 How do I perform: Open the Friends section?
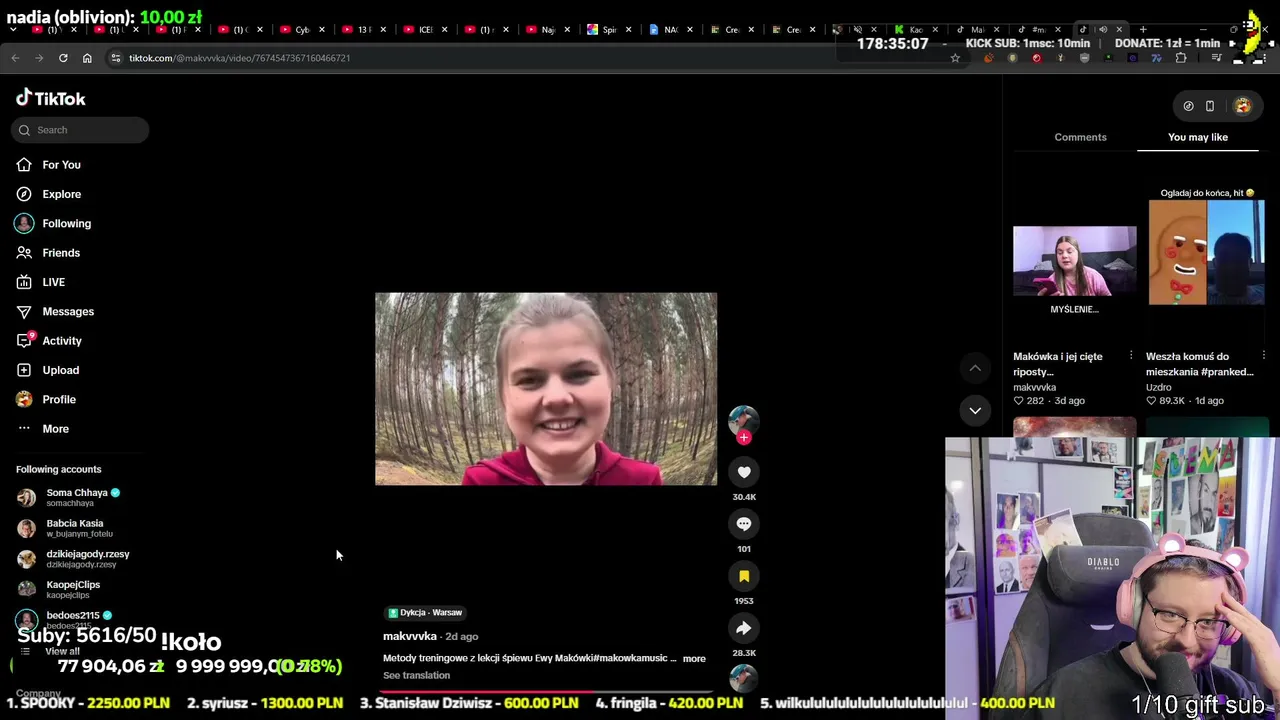pyautogui.click(x=61, y=253)
